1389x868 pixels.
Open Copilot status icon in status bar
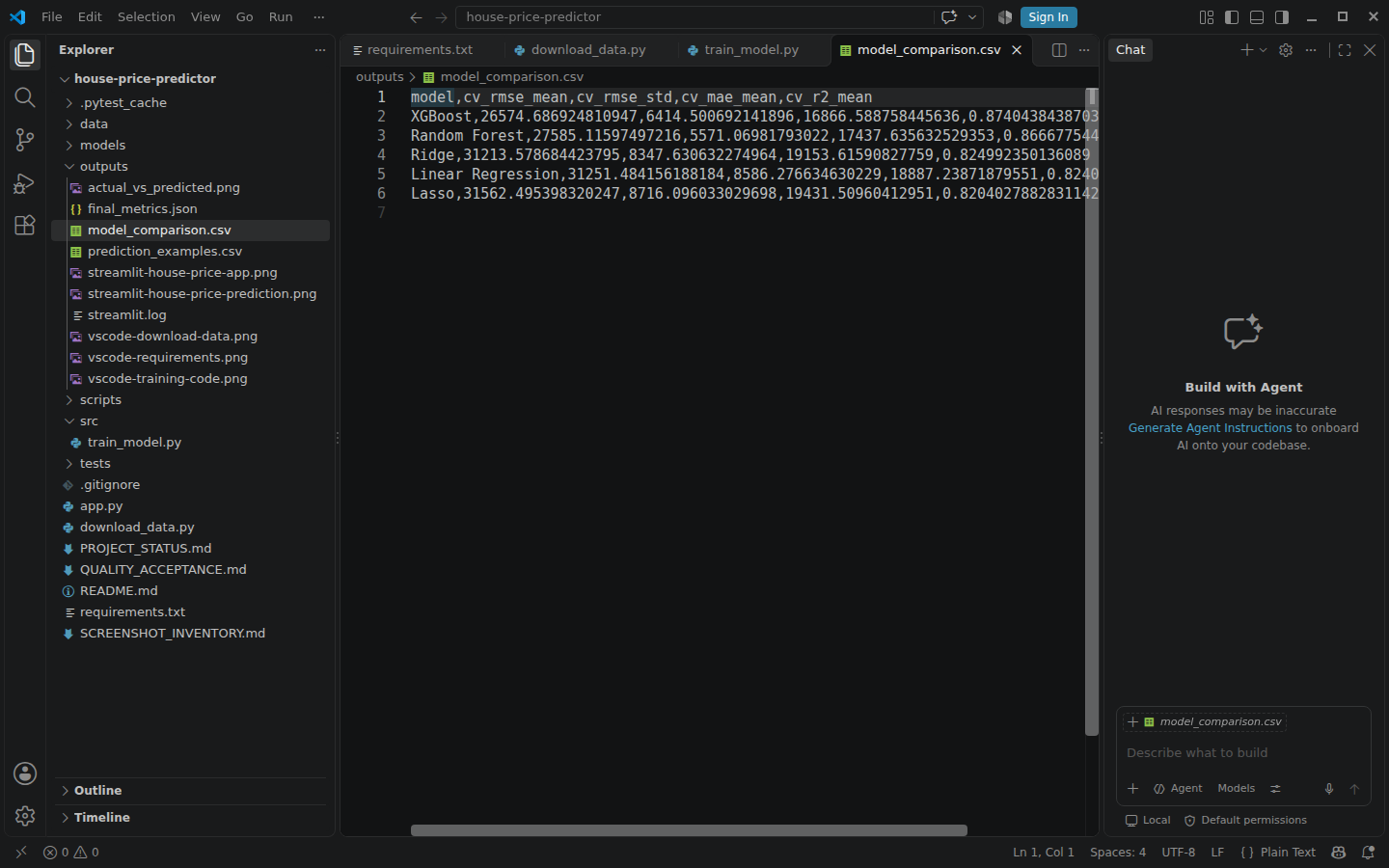coord(1338,853)
